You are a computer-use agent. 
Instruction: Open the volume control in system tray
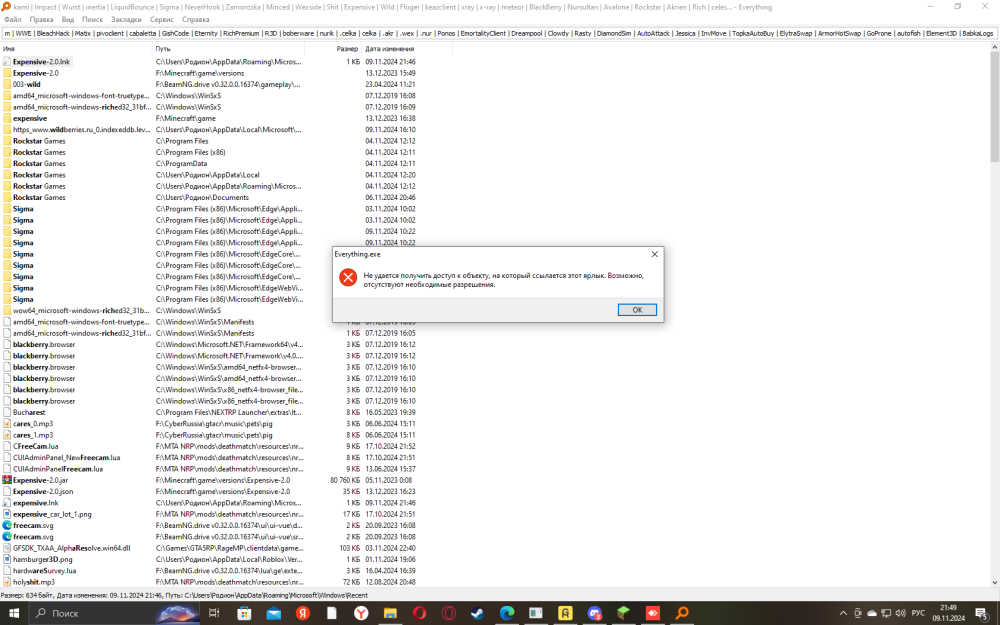[900, 613]
